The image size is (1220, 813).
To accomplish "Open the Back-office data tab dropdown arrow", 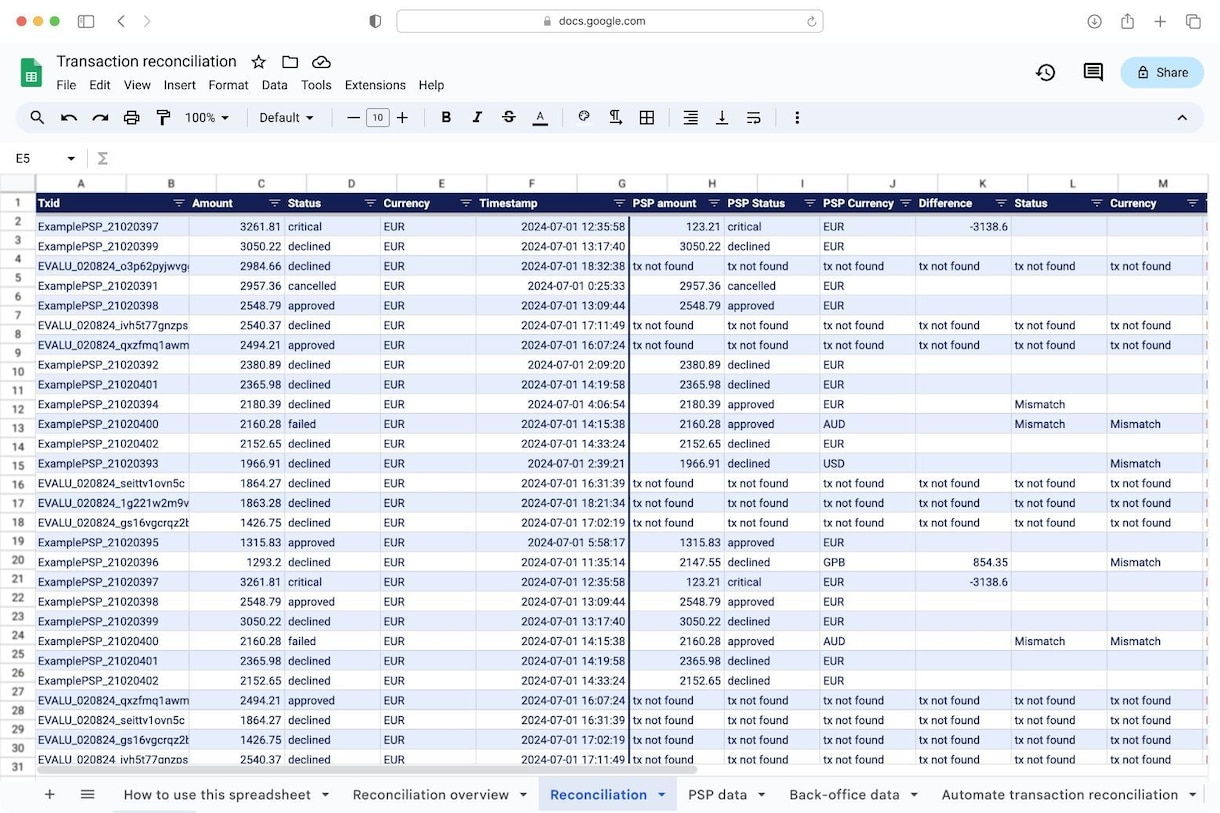I will (x=914, y=795).
